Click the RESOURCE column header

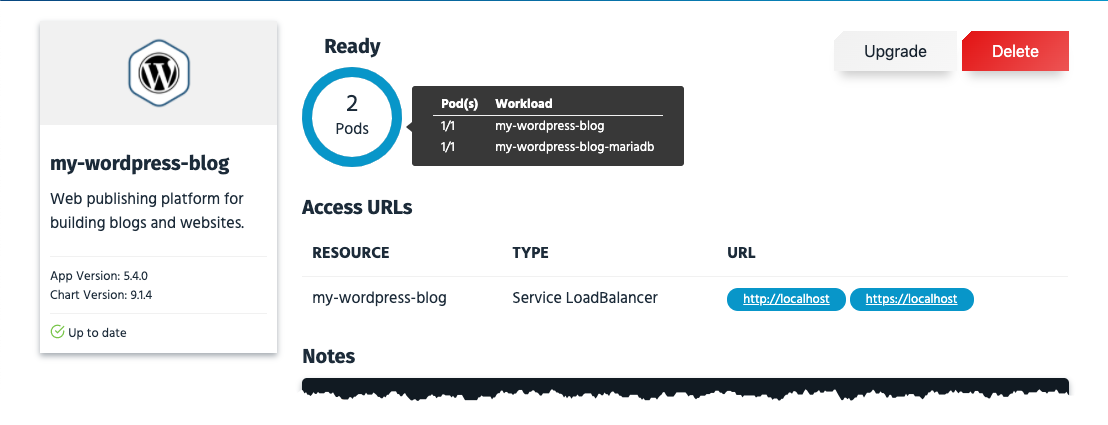[x=350, y=253]
